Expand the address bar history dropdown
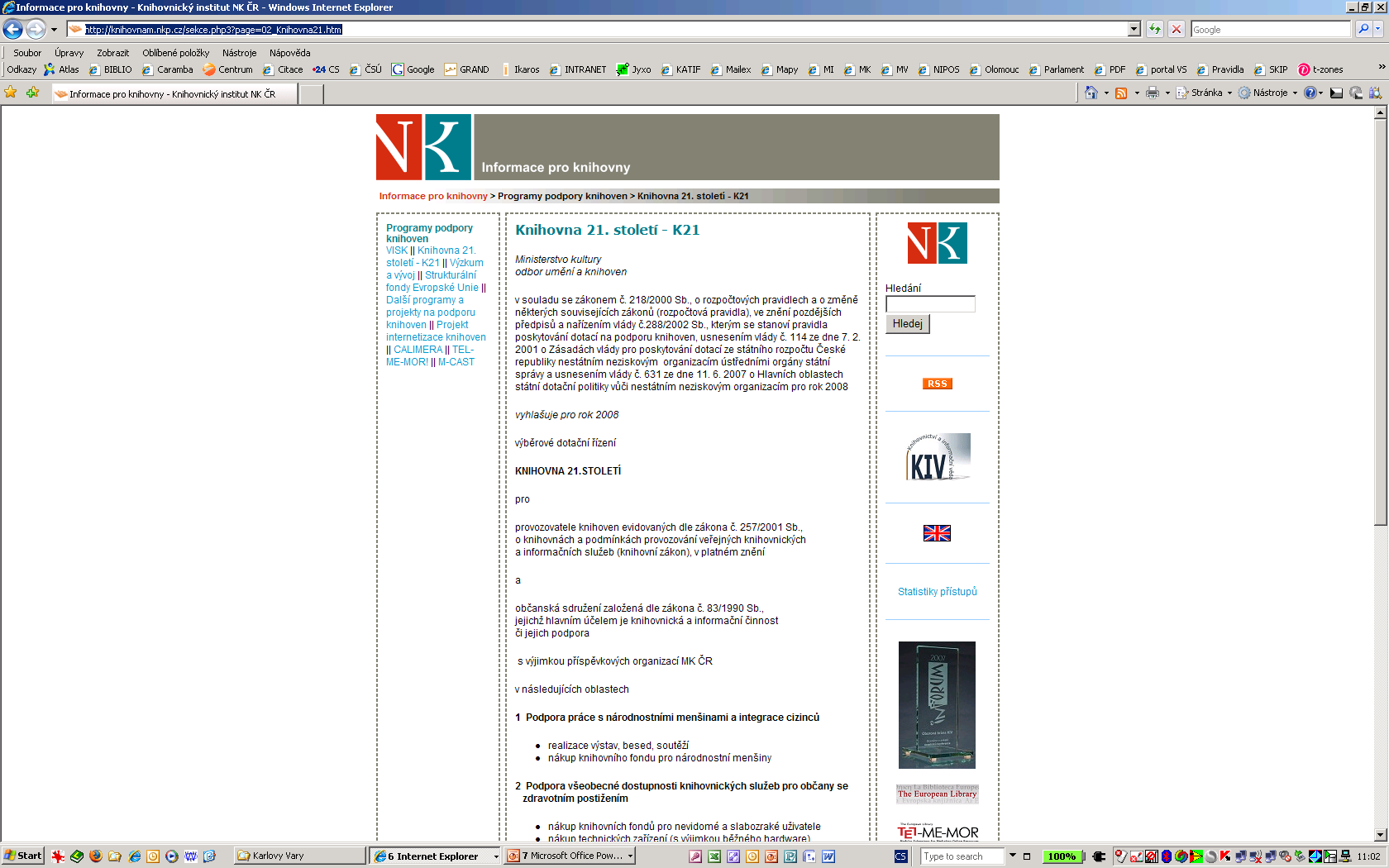The height and width of the screenshot is (868, 1389). (x=1134, y=29)
